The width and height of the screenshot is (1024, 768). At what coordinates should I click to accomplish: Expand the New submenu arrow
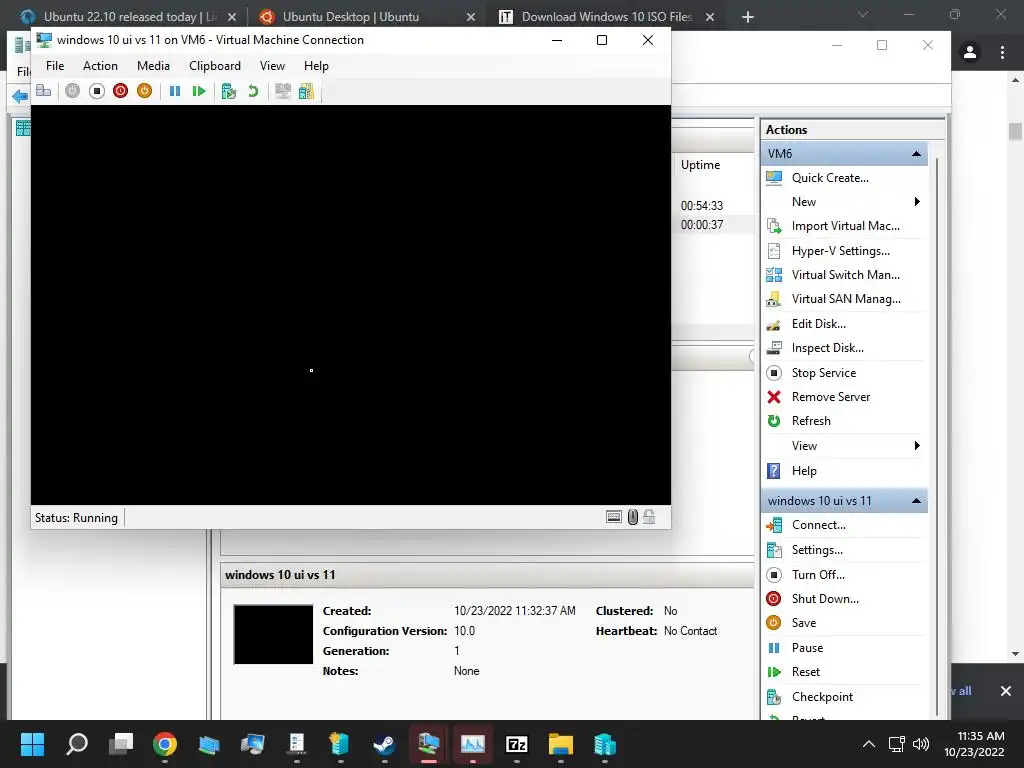917,202
